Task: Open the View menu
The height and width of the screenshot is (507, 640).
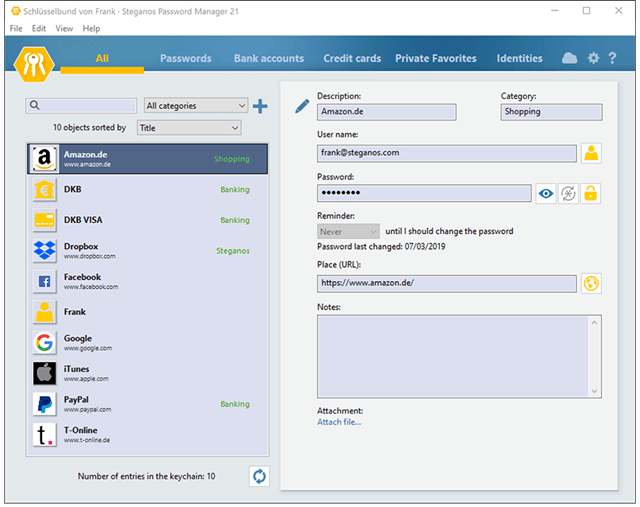Action: (x=64, y=29)
